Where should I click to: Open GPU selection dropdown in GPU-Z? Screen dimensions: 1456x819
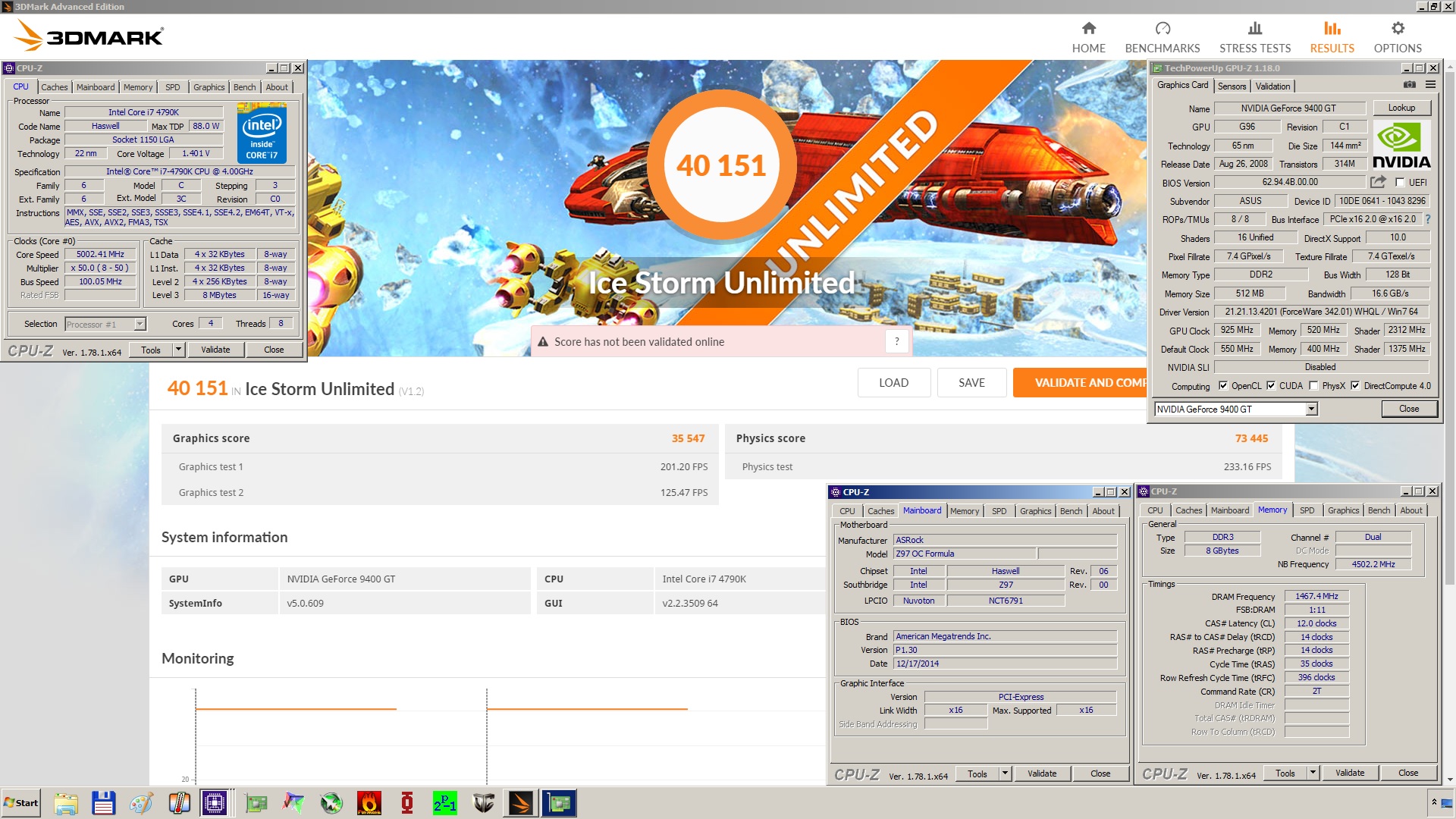(x=1311, y=409)
